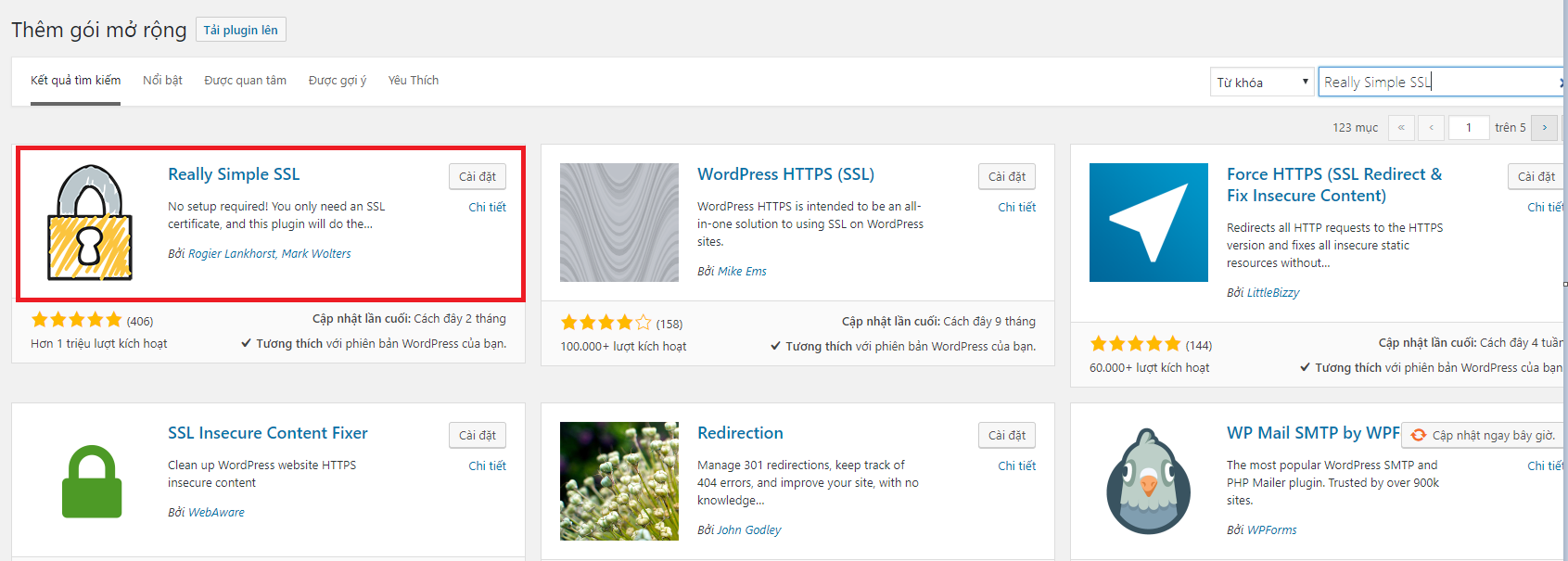
Task: Click the Tải plugin lên button
Action: 241,30
